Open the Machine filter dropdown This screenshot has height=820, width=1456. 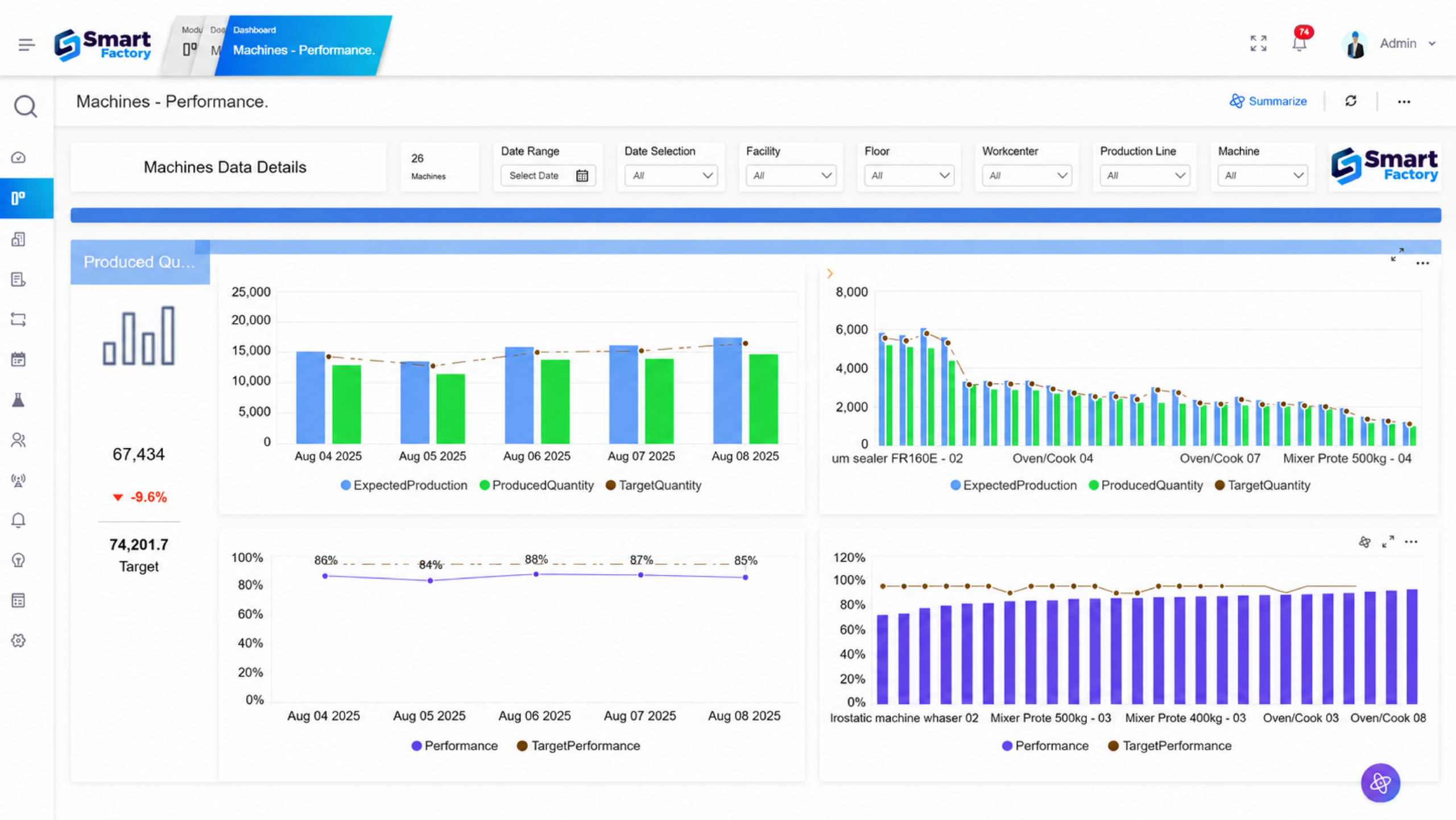pyautogui.click(x=1263, y=176)
